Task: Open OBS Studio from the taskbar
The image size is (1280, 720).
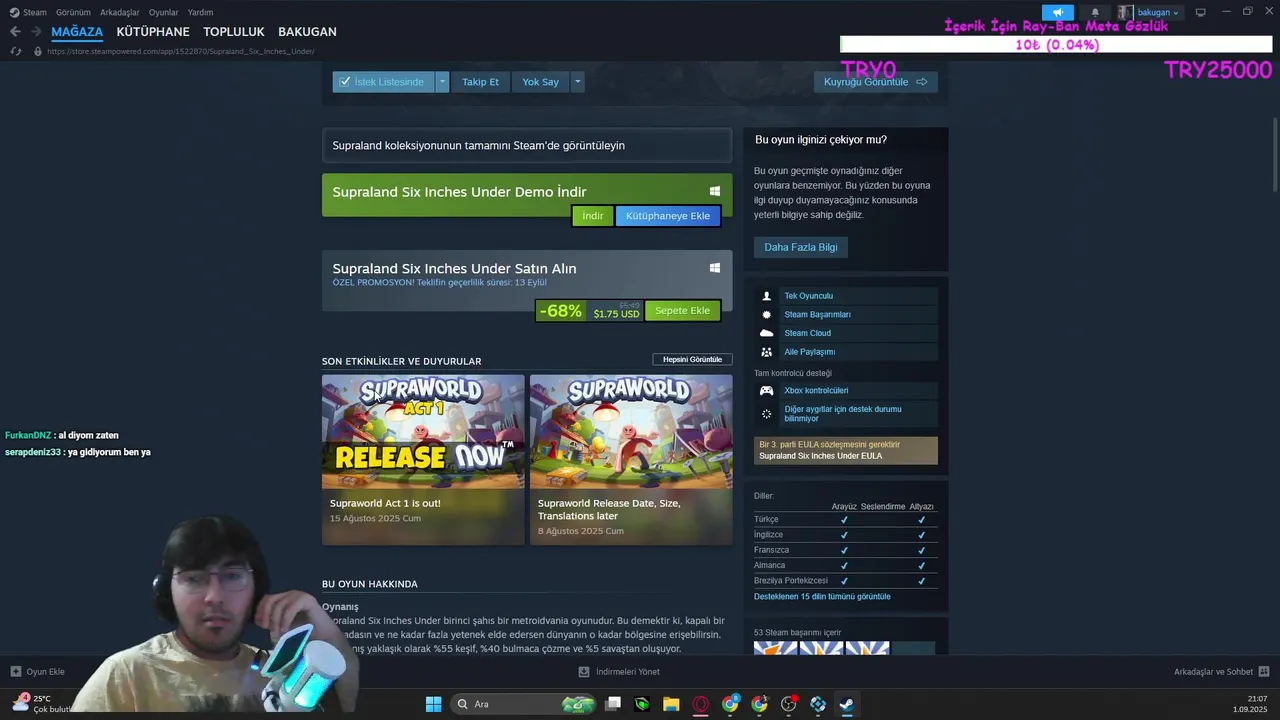Action: pos(789,704)
